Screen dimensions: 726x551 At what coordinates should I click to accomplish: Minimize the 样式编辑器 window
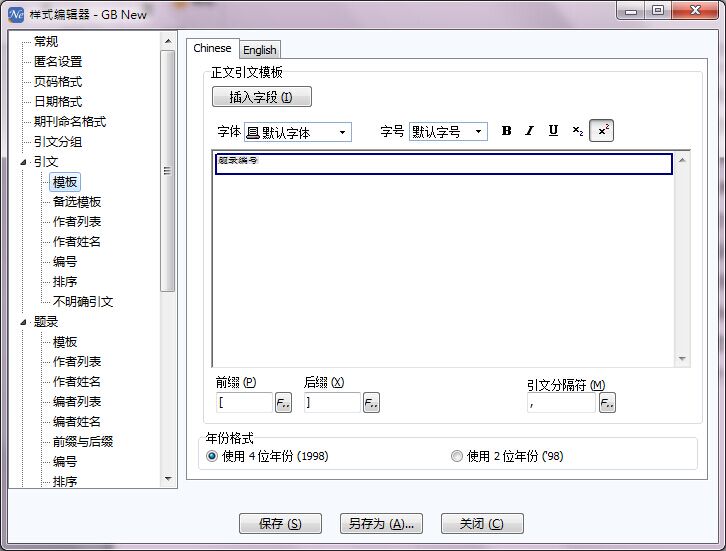(632, 10)
